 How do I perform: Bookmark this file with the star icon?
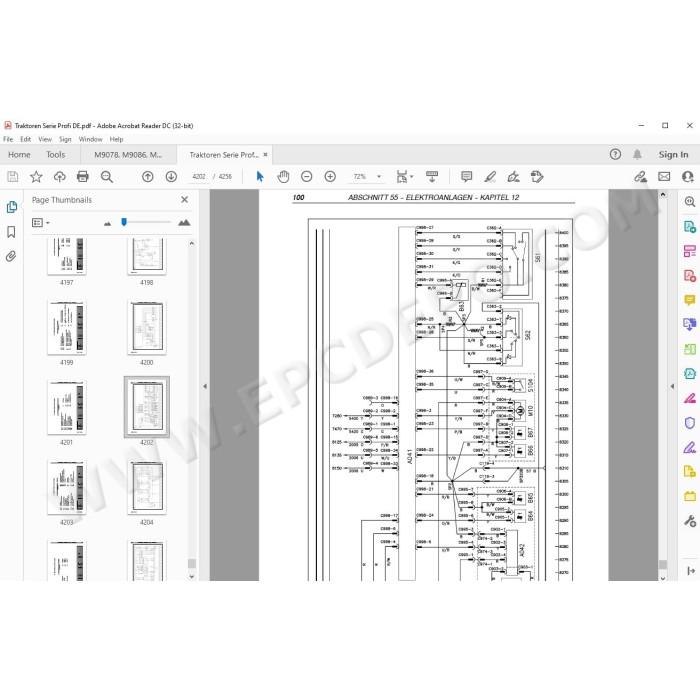click(x=36, y=177)
